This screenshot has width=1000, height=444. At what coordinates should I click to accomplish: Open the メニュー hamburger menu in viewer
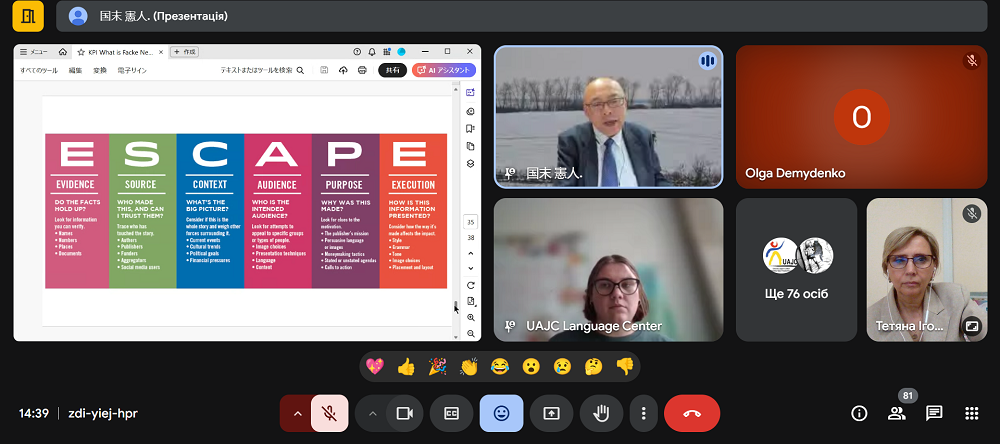click(33, 51)
